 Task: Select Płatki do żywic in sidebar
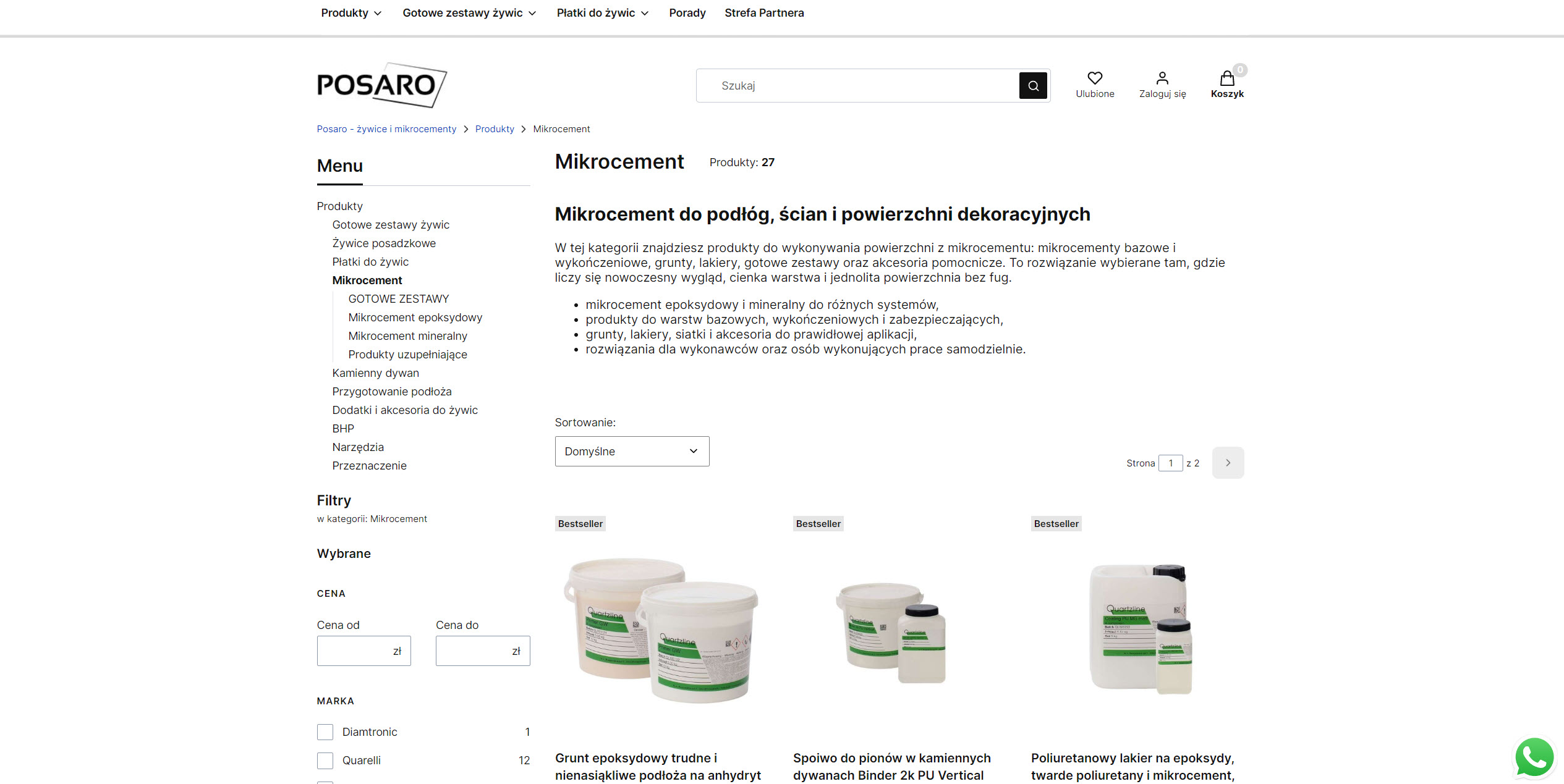(x=370, y=262)
